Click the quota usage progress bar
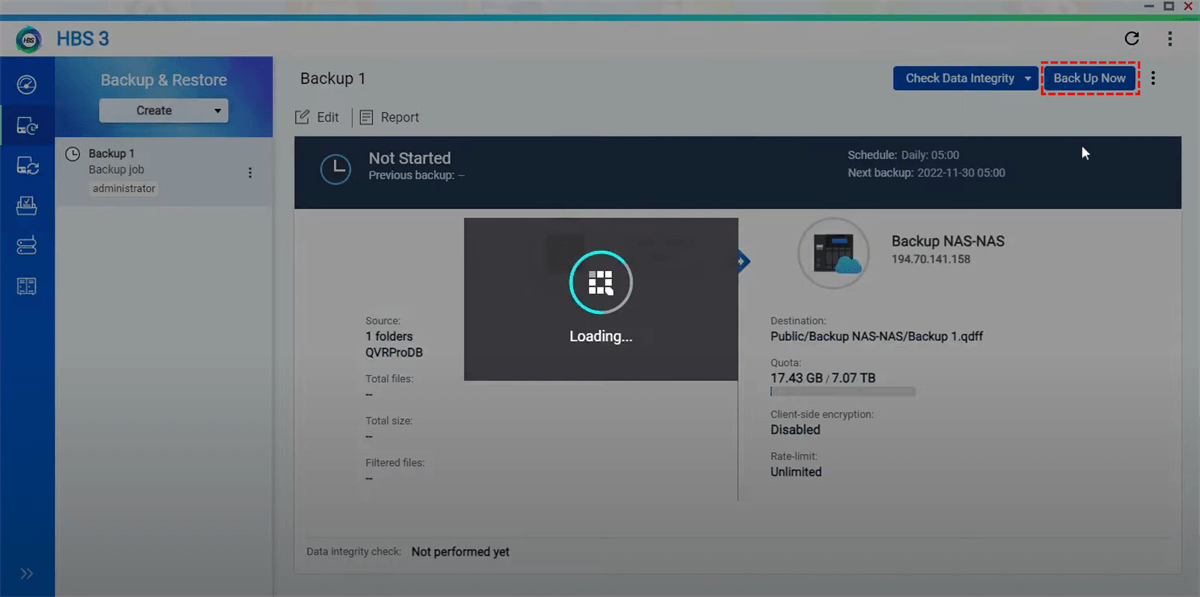 pyautogui.click(x=842, y=393)
